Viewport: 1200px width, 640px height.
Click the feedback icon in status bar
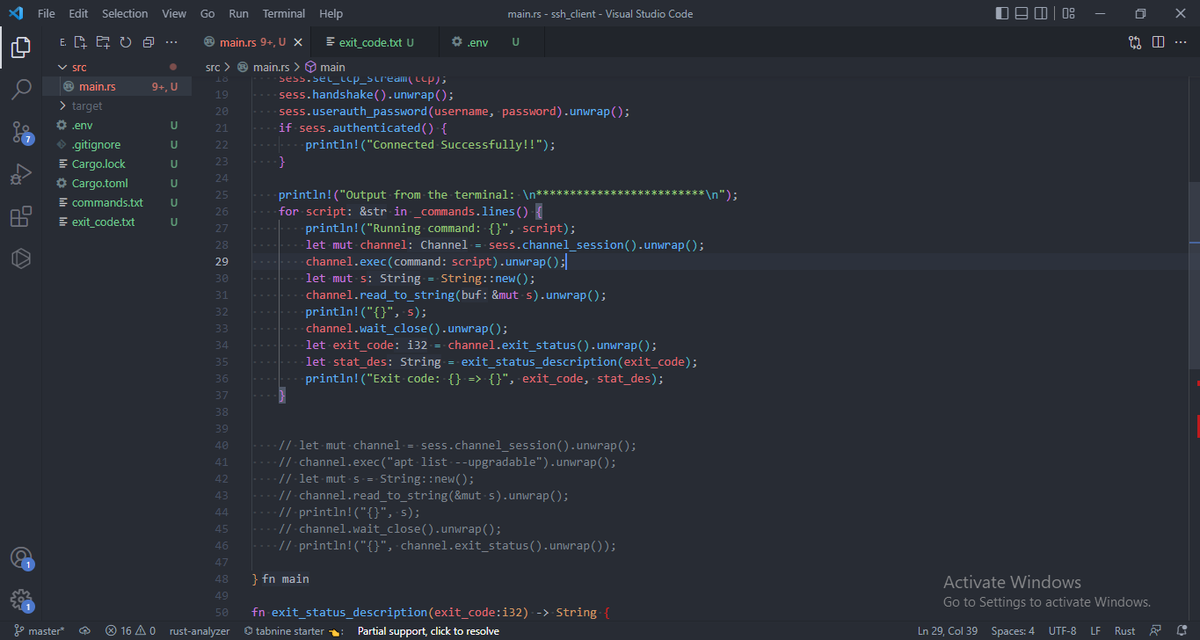click(1156, 631)
